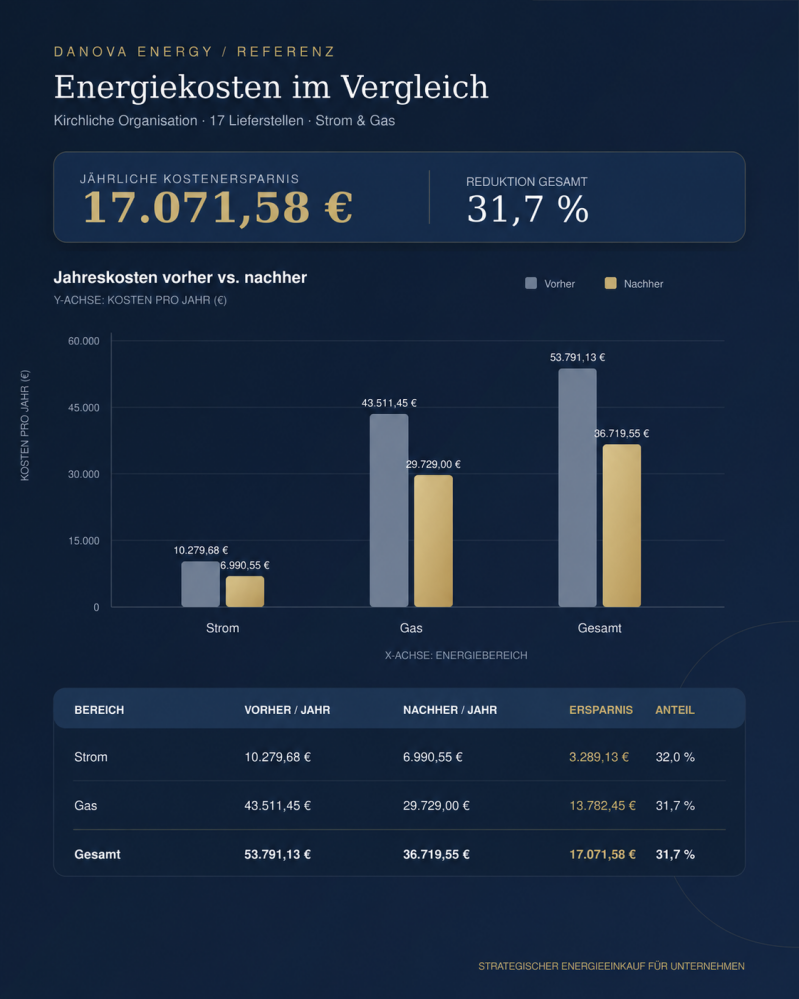Image resolution: width=799 pixels, height=999 pixels.
Task: Click the 45.000 y-axis tick
Action: coord(84,408)
